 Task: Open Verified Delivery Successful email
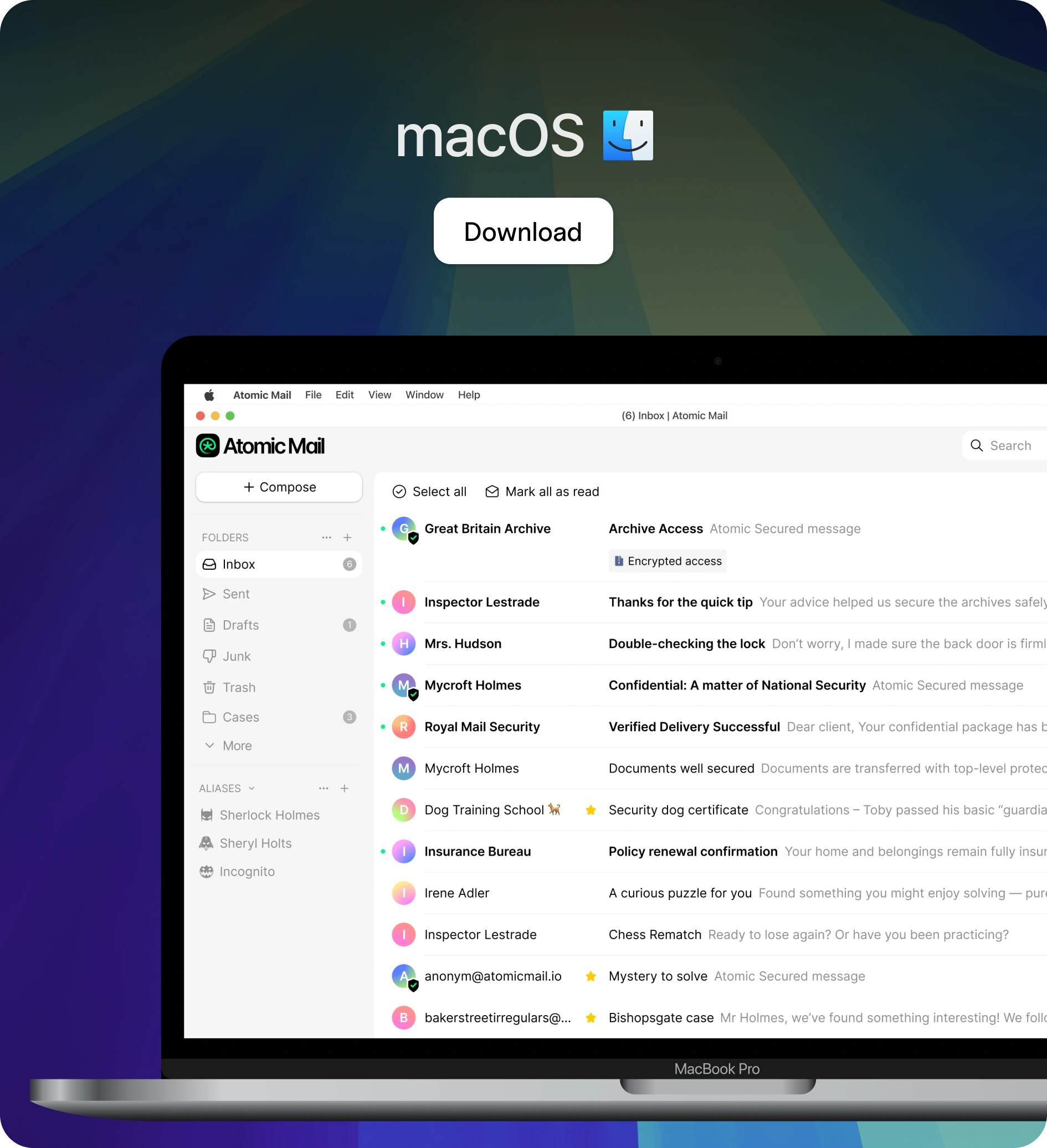(x=711, y=727)
